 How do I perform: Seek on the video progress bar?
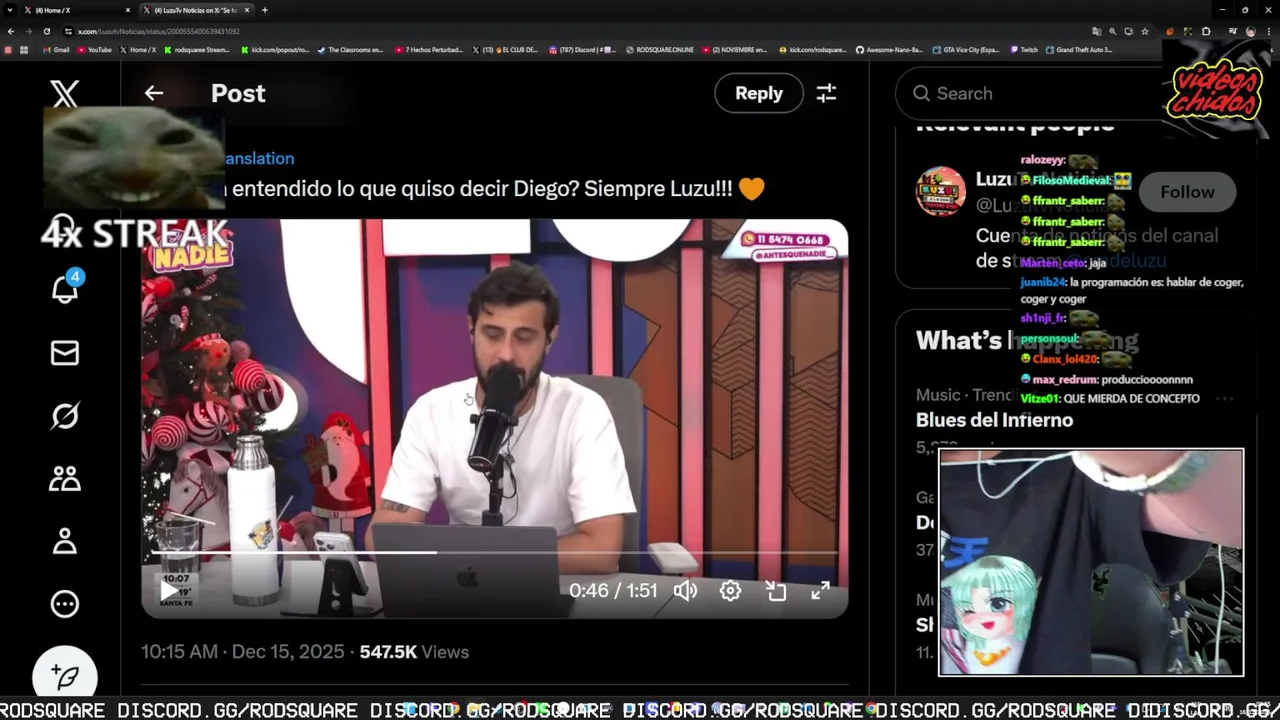pyautogui.click(x=495, y=552)
